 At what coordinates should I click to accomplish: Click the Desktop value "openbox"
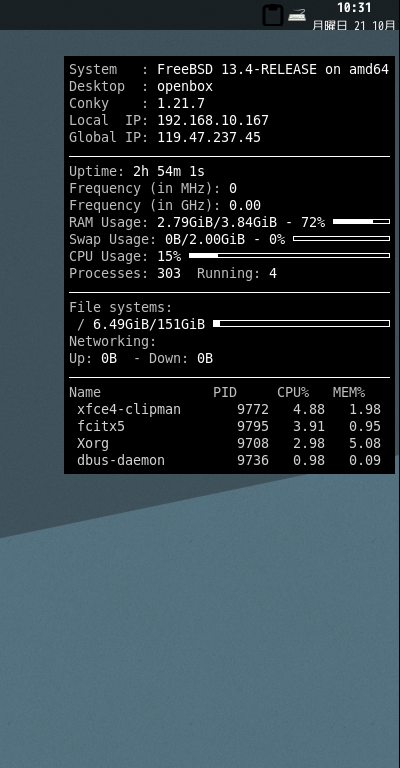185,87
